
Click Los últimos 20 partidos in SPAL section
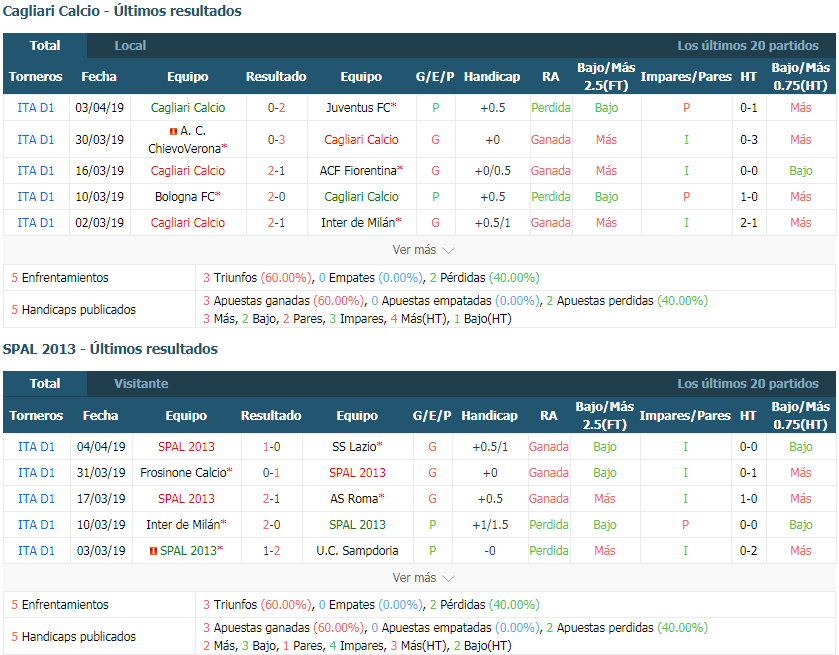point(748,384)
